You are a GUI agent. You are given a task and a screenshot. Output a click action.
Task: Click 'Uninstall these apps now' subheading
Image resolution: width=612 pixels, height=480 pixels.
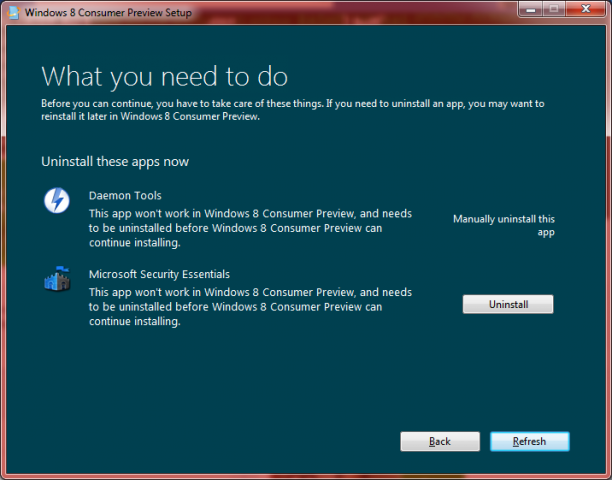click(x=115, y=162)
